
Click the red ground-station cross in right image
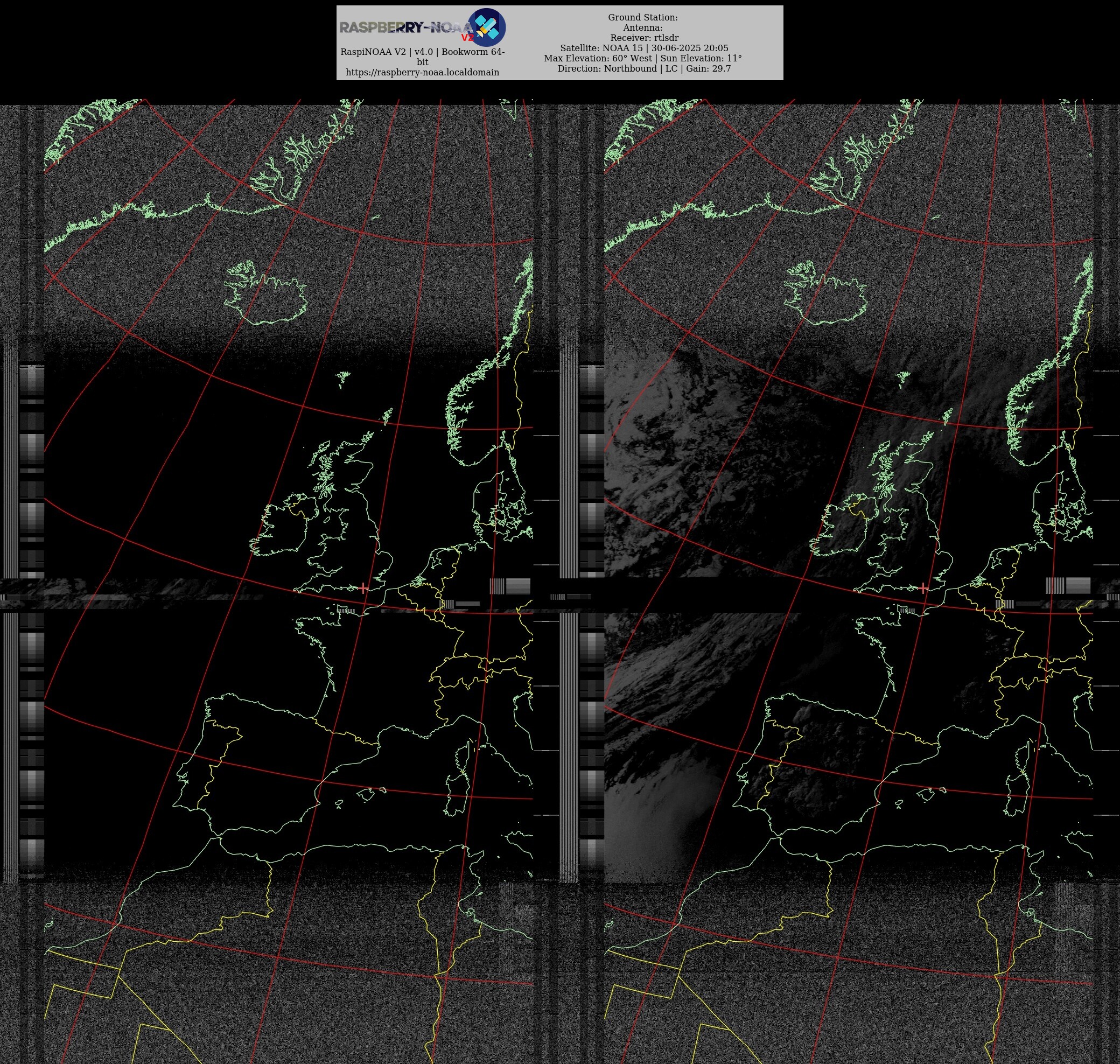tap(923, 587)
